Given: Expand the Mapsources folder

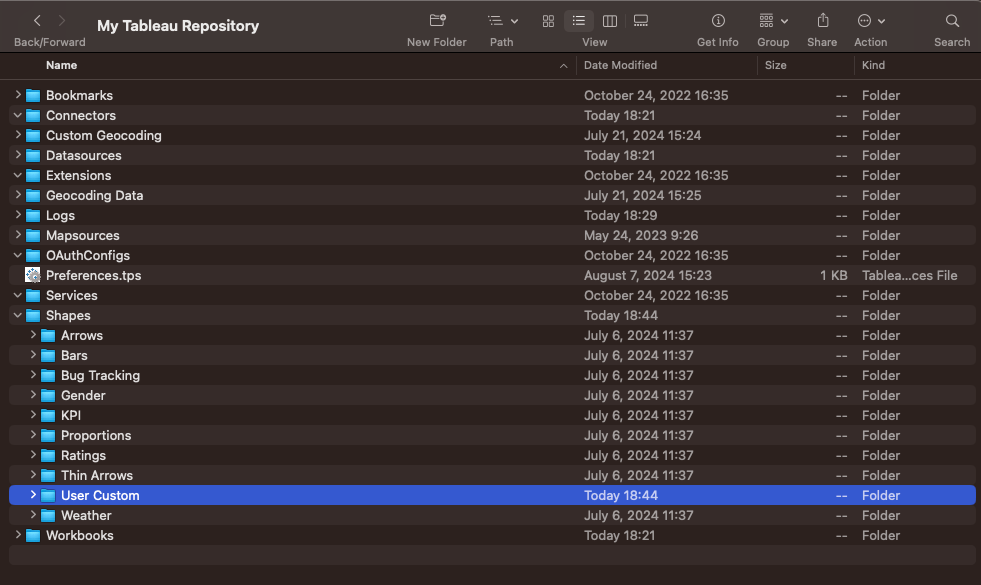Looking at the screenshot, I should pyautogui.click(x=18, y=235).
